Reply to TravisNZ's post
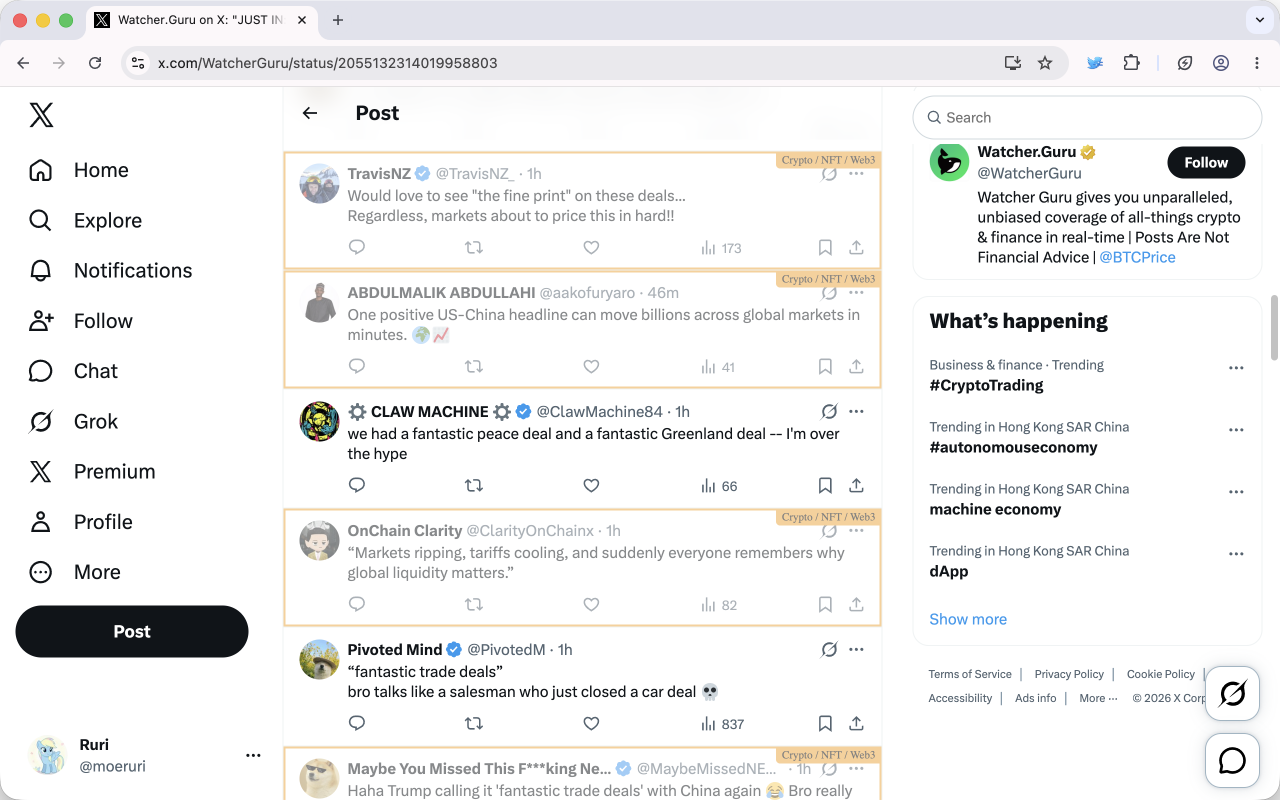This screenshot has width=1280, height=800. click(x=357, y=247)
